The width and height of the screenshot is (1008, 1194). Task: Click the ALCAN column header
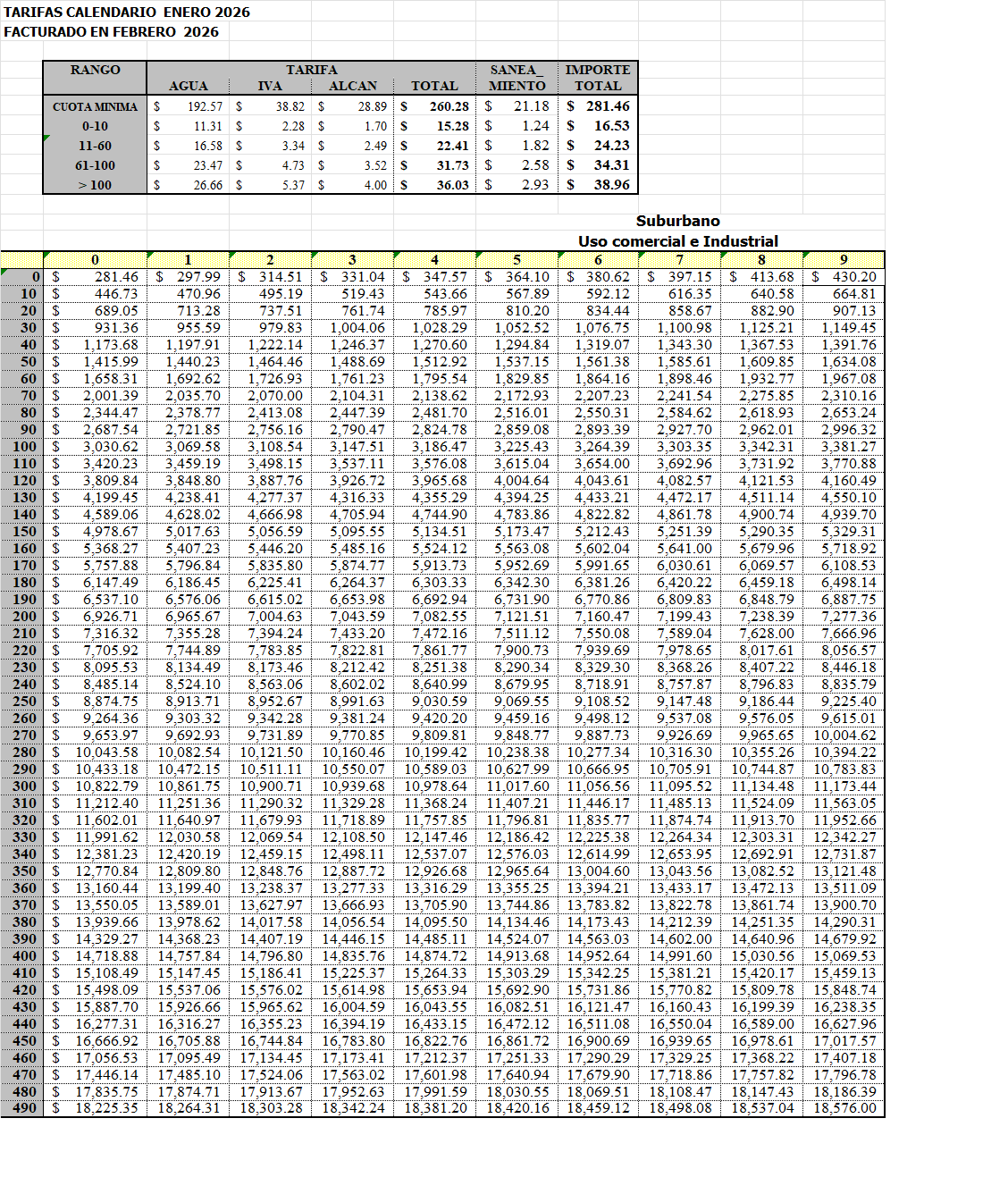(x=352, y=86)
